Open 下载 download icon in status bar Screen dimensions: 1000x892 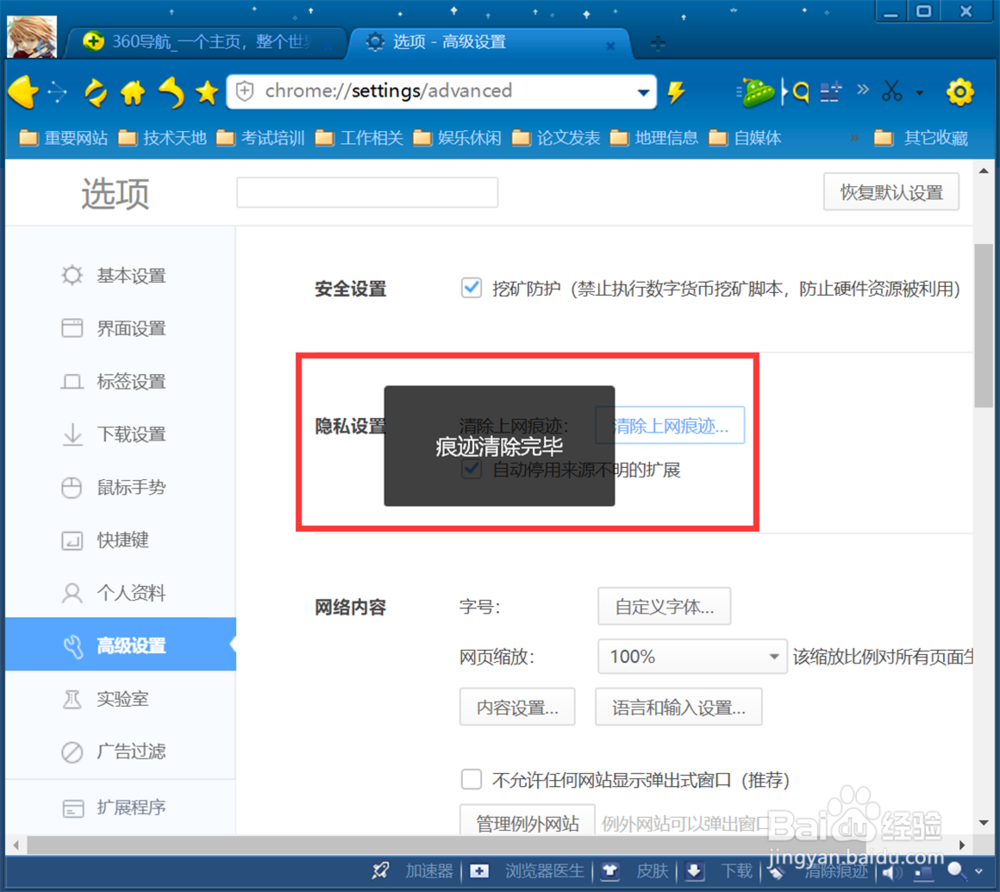click(695, 871)
